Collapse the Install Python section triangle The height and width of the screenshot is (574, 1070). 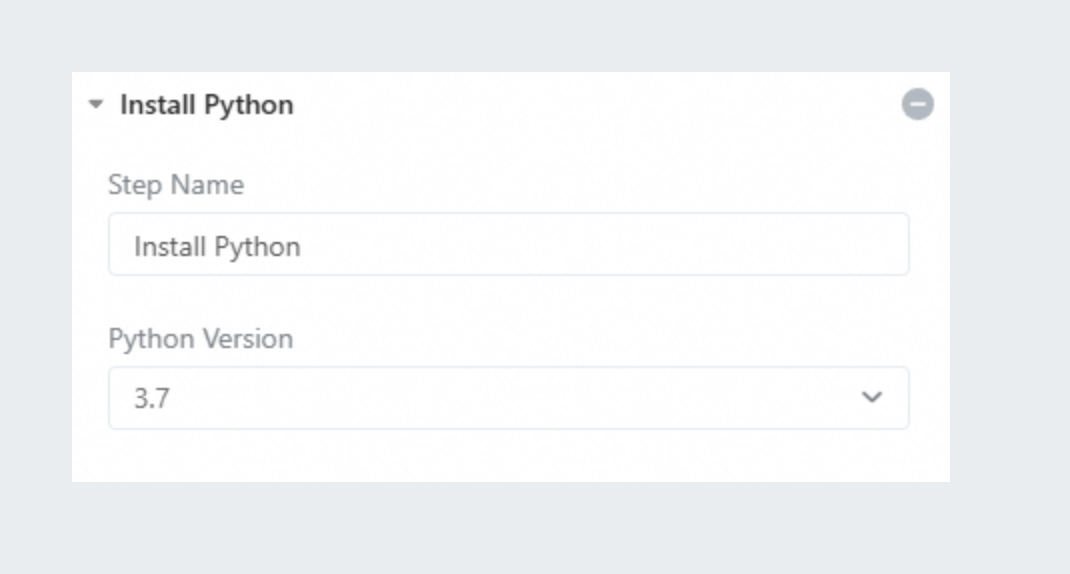(x=96, y=104)
